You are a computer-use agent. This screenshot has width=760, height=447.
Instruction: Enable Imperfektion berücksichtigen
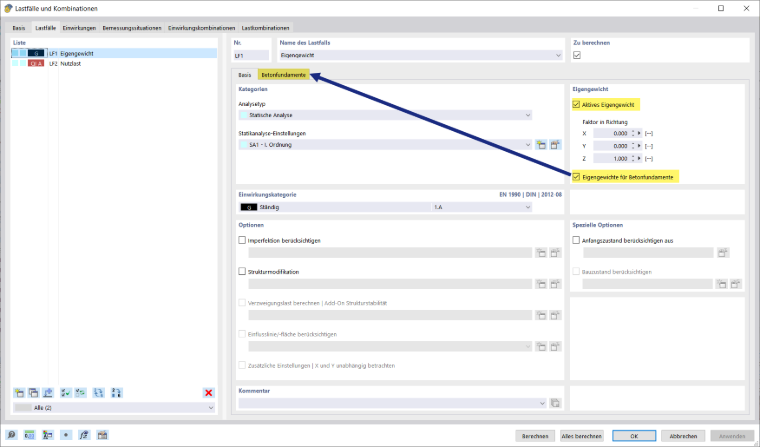point(242,240)
